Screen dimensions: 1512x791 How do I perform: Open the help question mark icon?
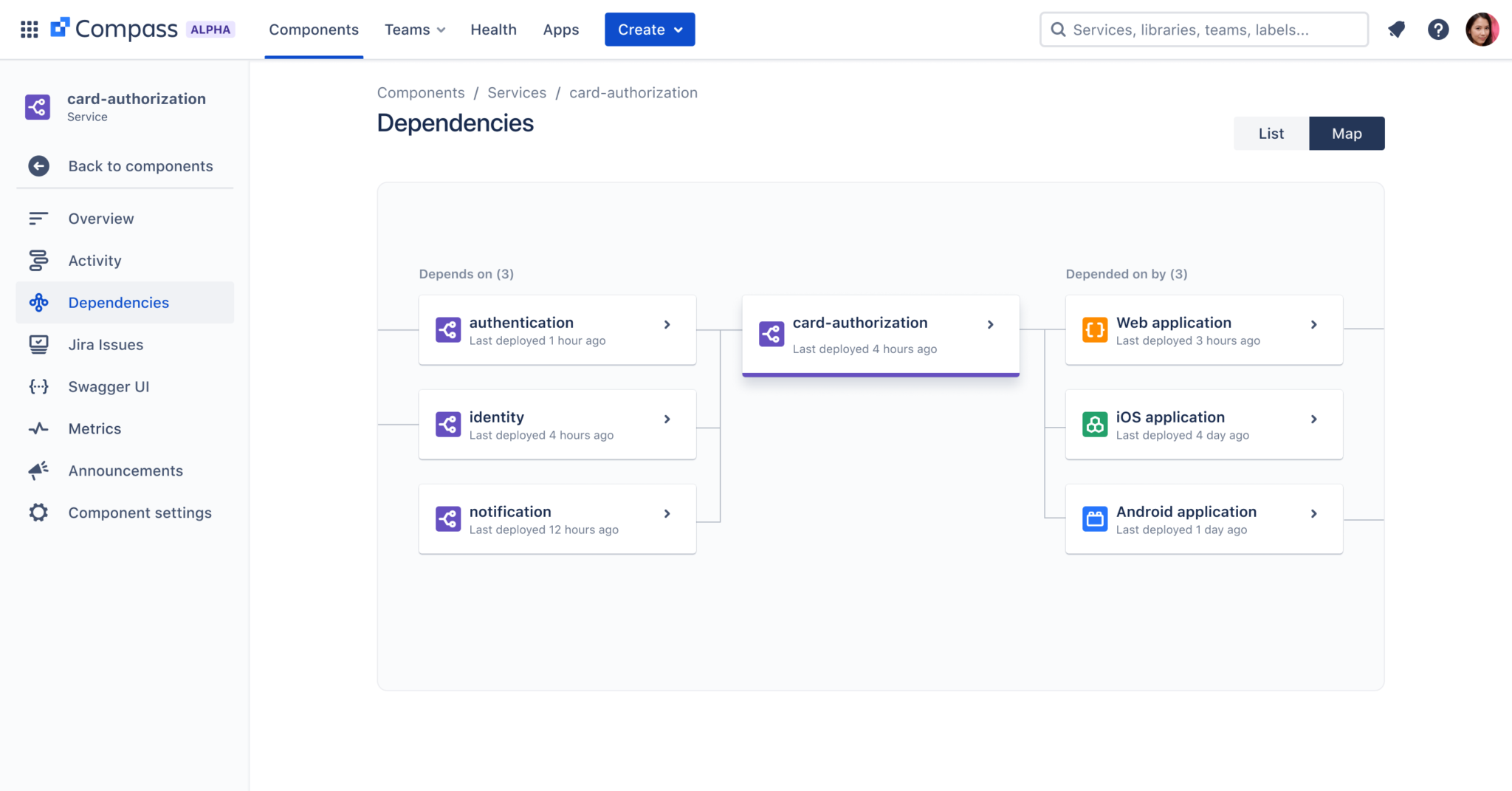coord(1438,30)
